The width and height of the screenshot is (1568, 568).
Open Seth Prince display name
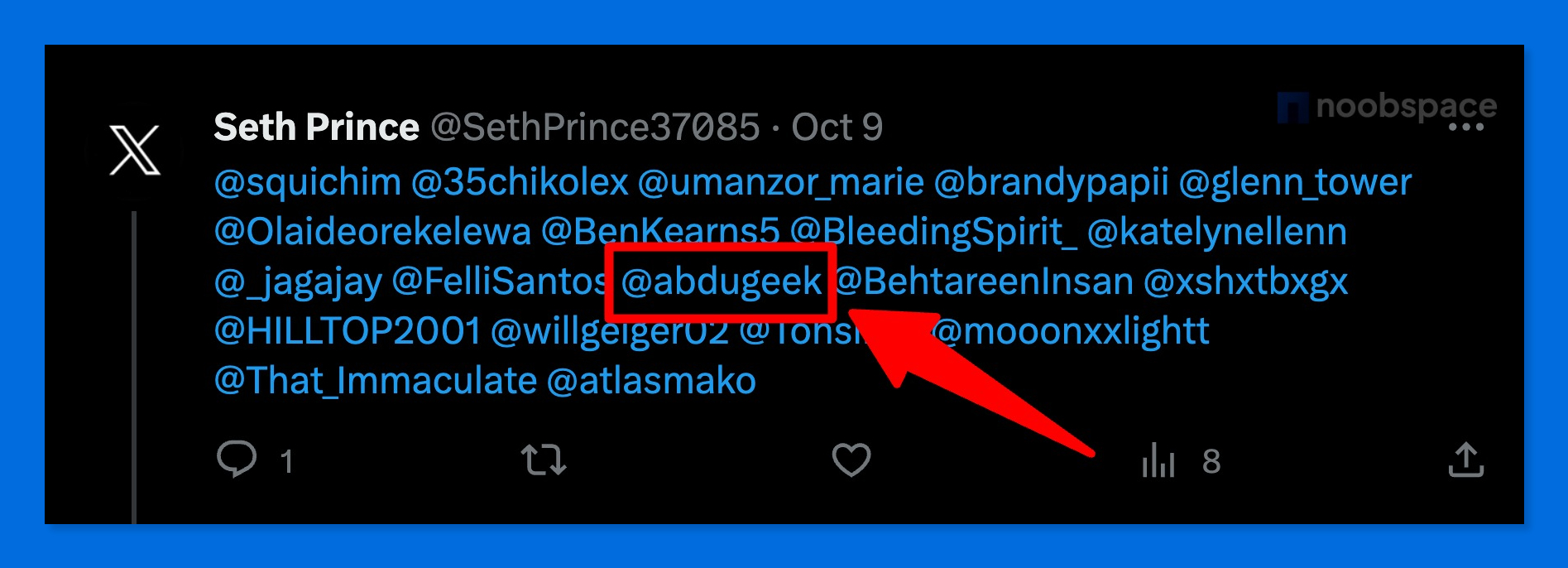(316, 128)
